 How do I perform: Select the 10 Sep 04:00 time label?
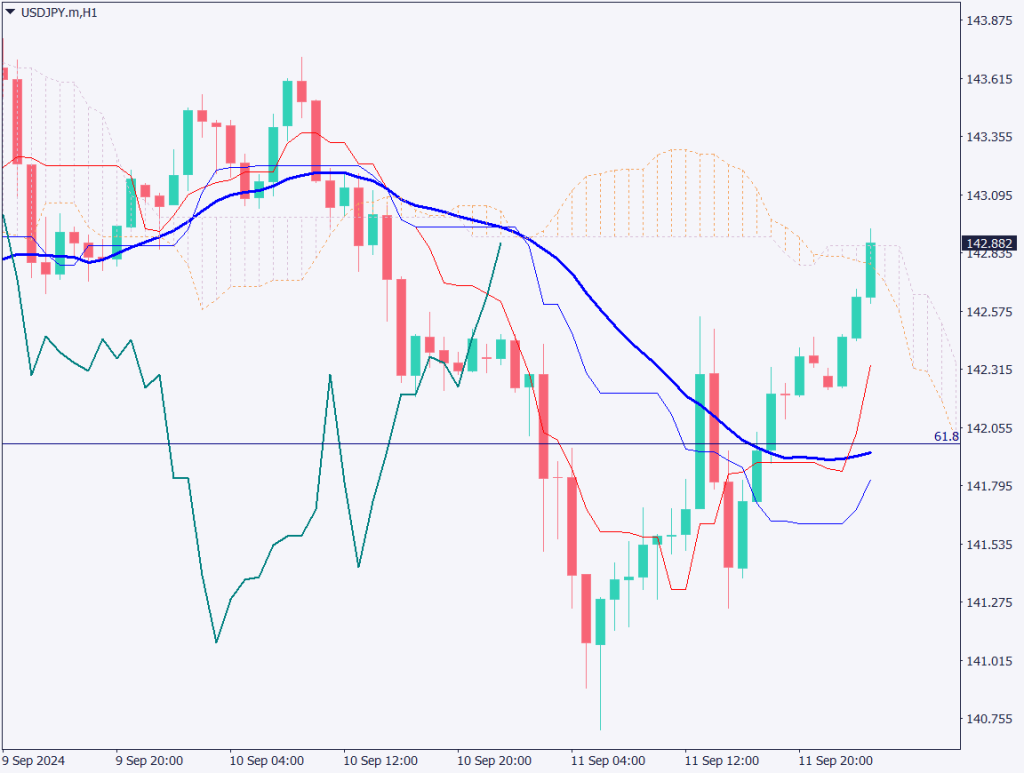(267, 760)
